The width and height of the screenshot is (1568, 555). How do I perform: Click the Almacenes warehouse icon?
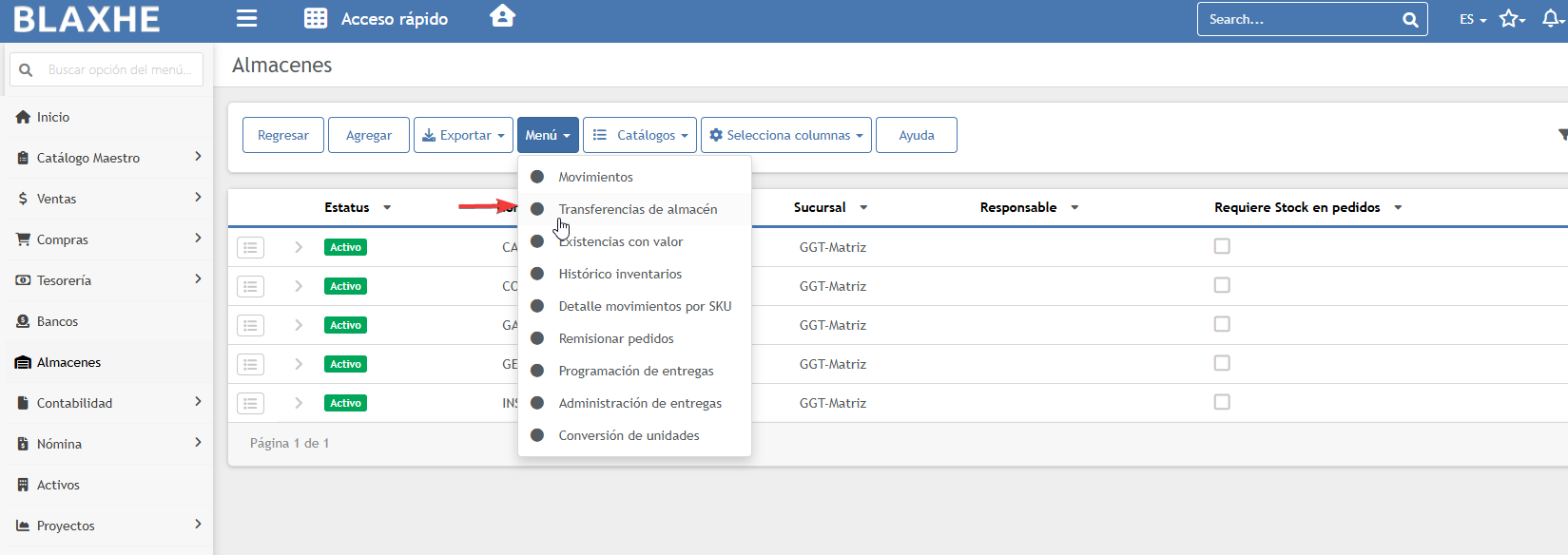[23, 362]
